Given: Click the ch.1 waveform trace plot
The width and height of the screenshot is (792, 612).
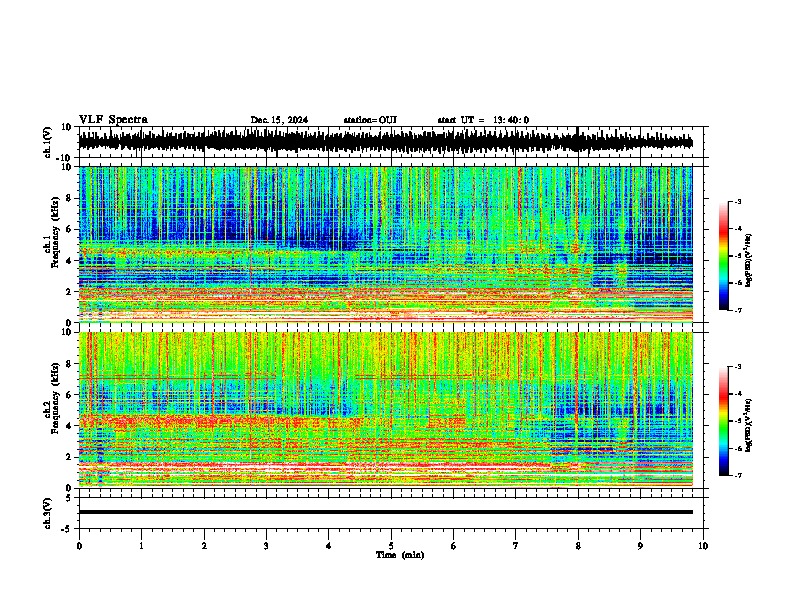Looking at the screenshot, I should coord(386,142).
